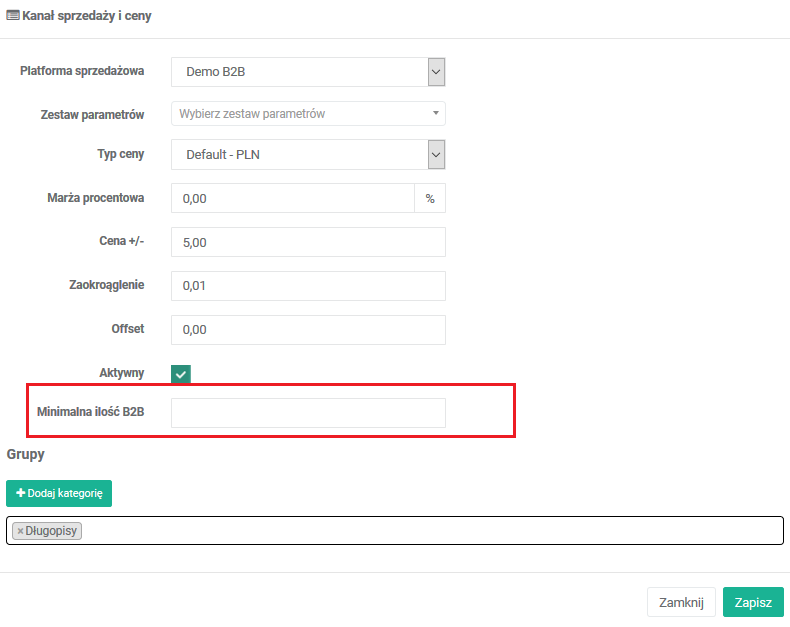The image size is (790, 627).
Task: Click empty area of groups tag box
Action: [430, 531]
